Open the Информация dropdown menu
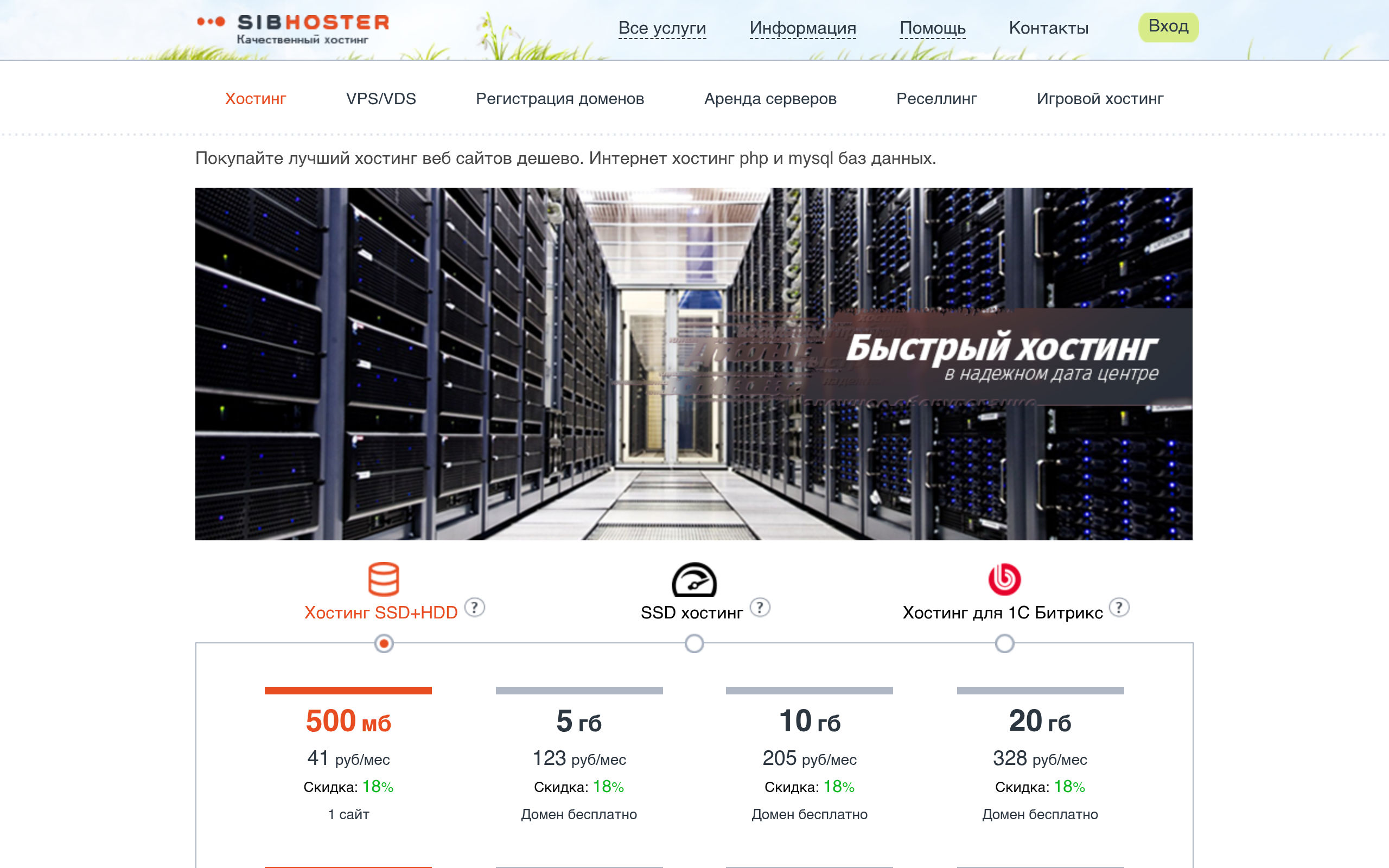Screen dimensions: 1389x868 (x=802, y=28)
